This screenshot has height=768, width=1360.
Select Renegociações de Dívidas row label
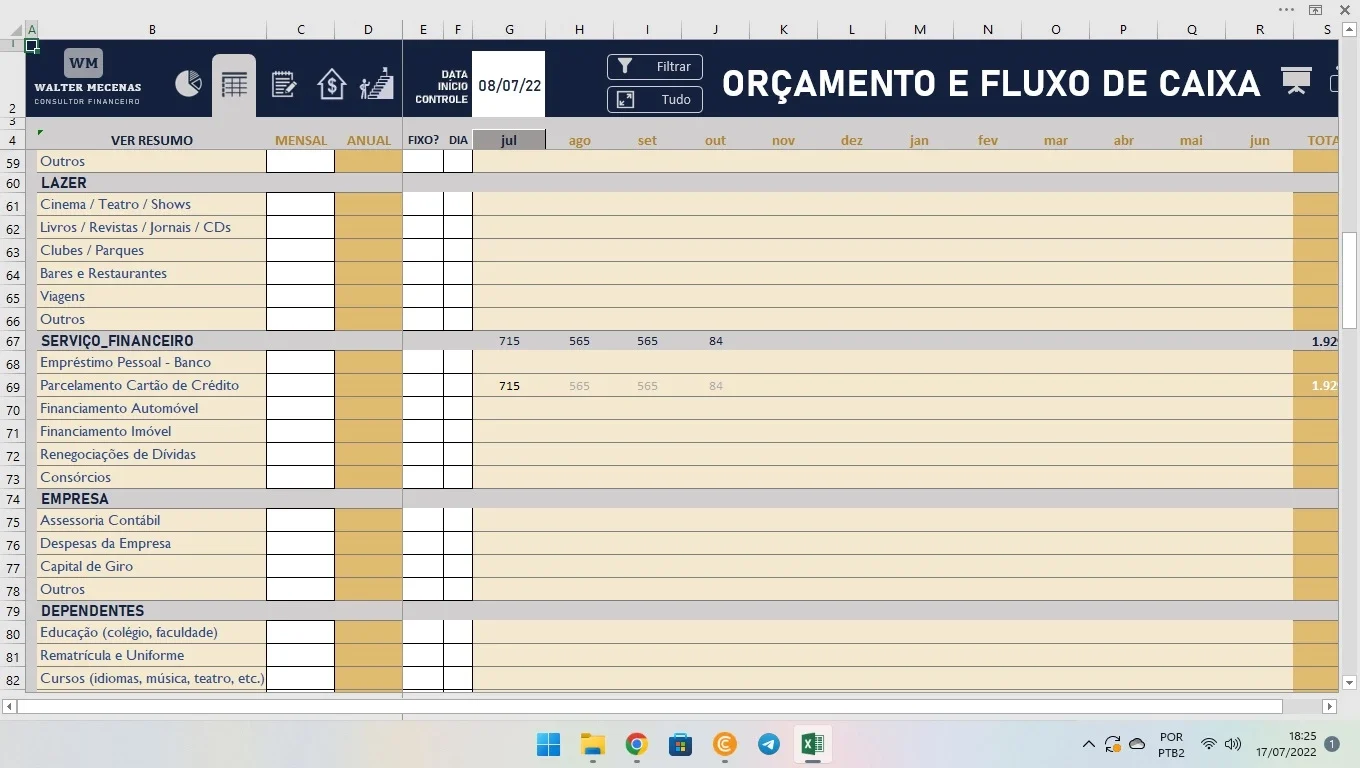(118, 454)
